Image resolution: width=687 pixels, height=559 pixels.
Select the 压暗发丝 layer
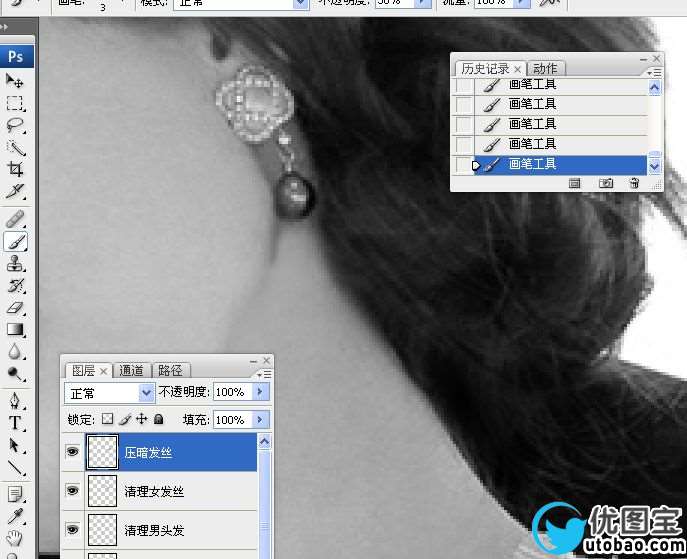[171, 452]
